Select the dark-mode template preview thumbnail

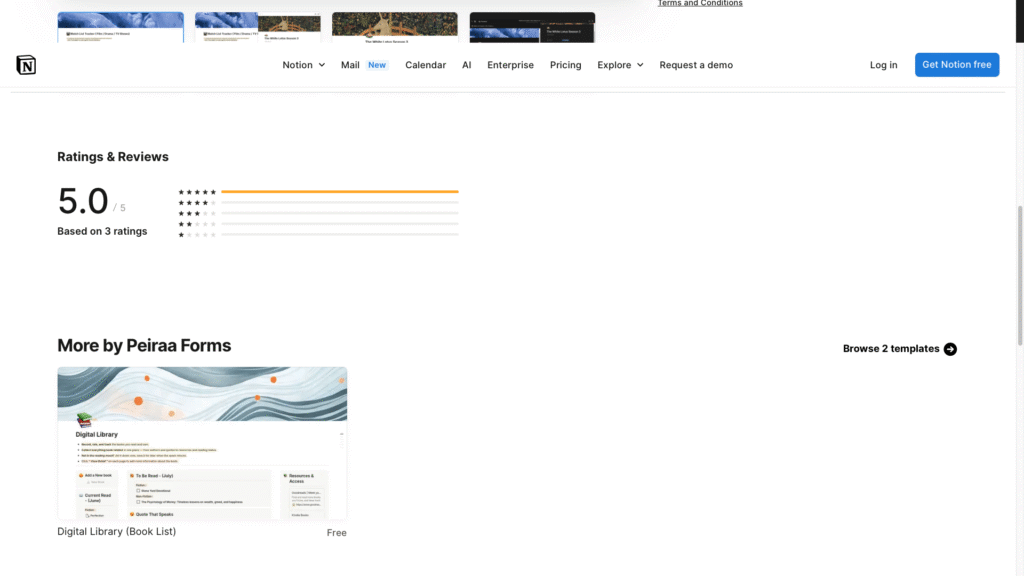[532, 27]
